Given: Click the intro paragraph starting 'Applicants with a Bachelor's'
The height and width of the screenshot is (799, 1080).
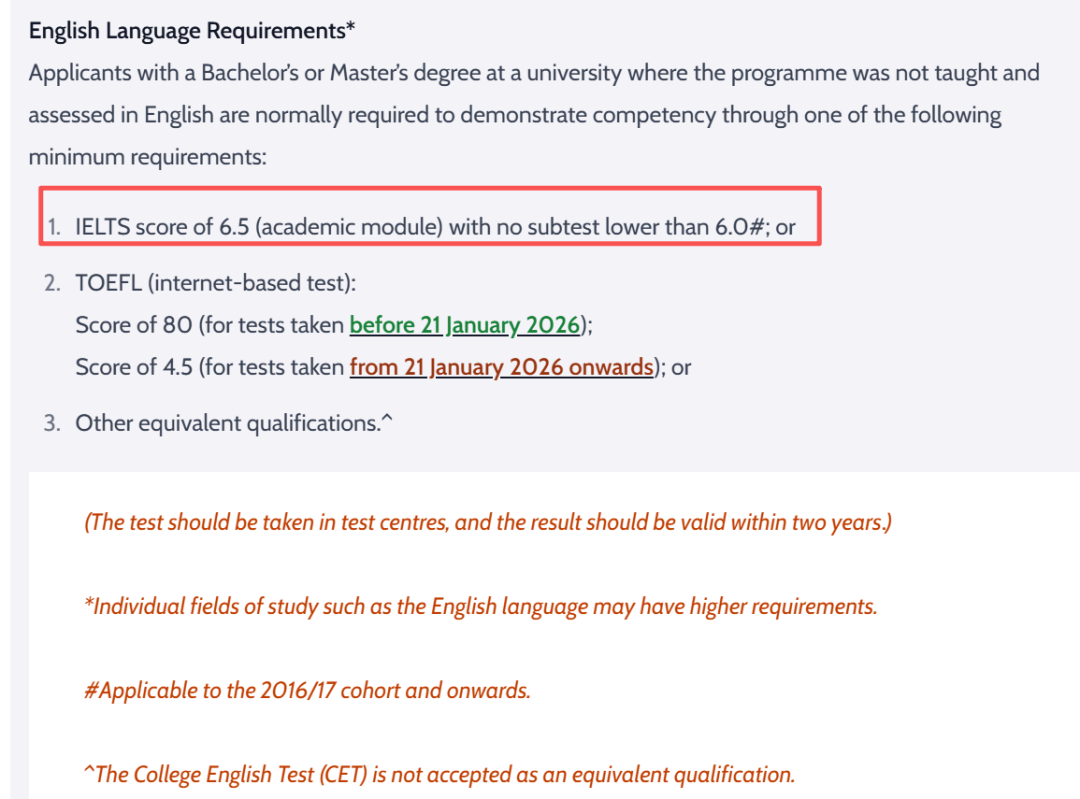Looking at the screenshot, I should click(x=534, y=114).
